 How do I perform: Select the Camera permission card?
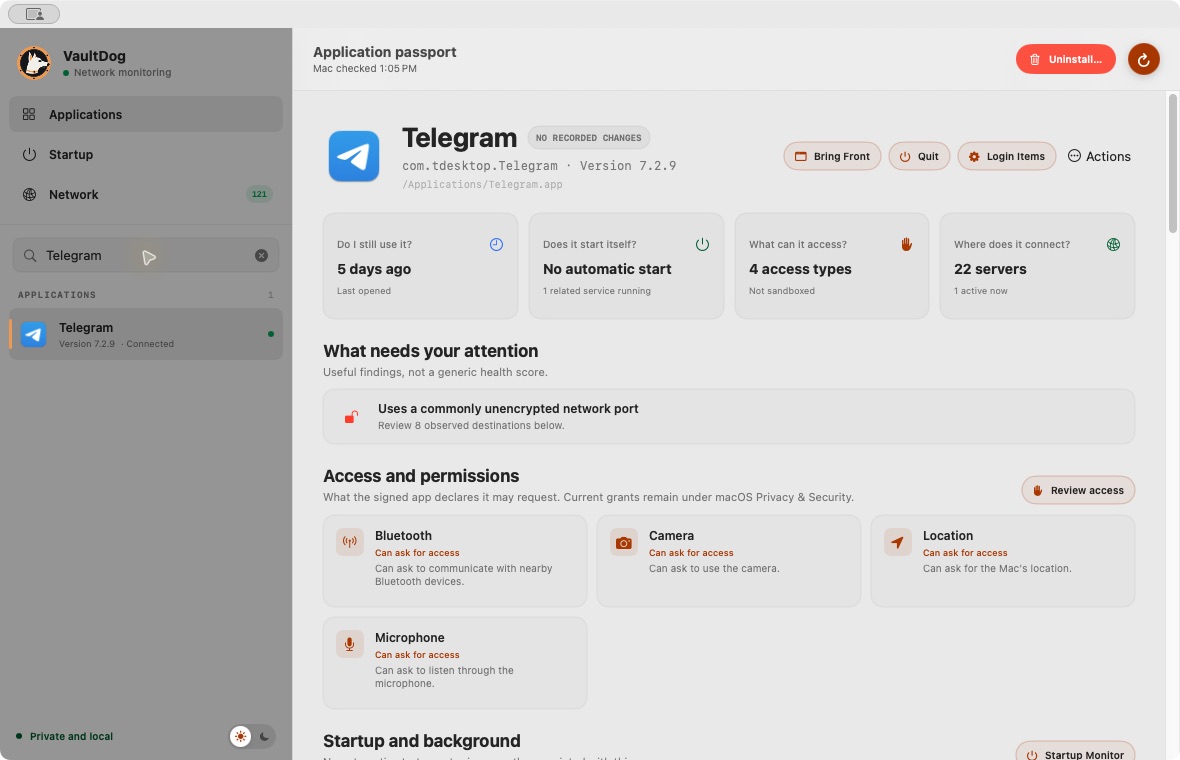pyautogui.click(x=728, y=561)
